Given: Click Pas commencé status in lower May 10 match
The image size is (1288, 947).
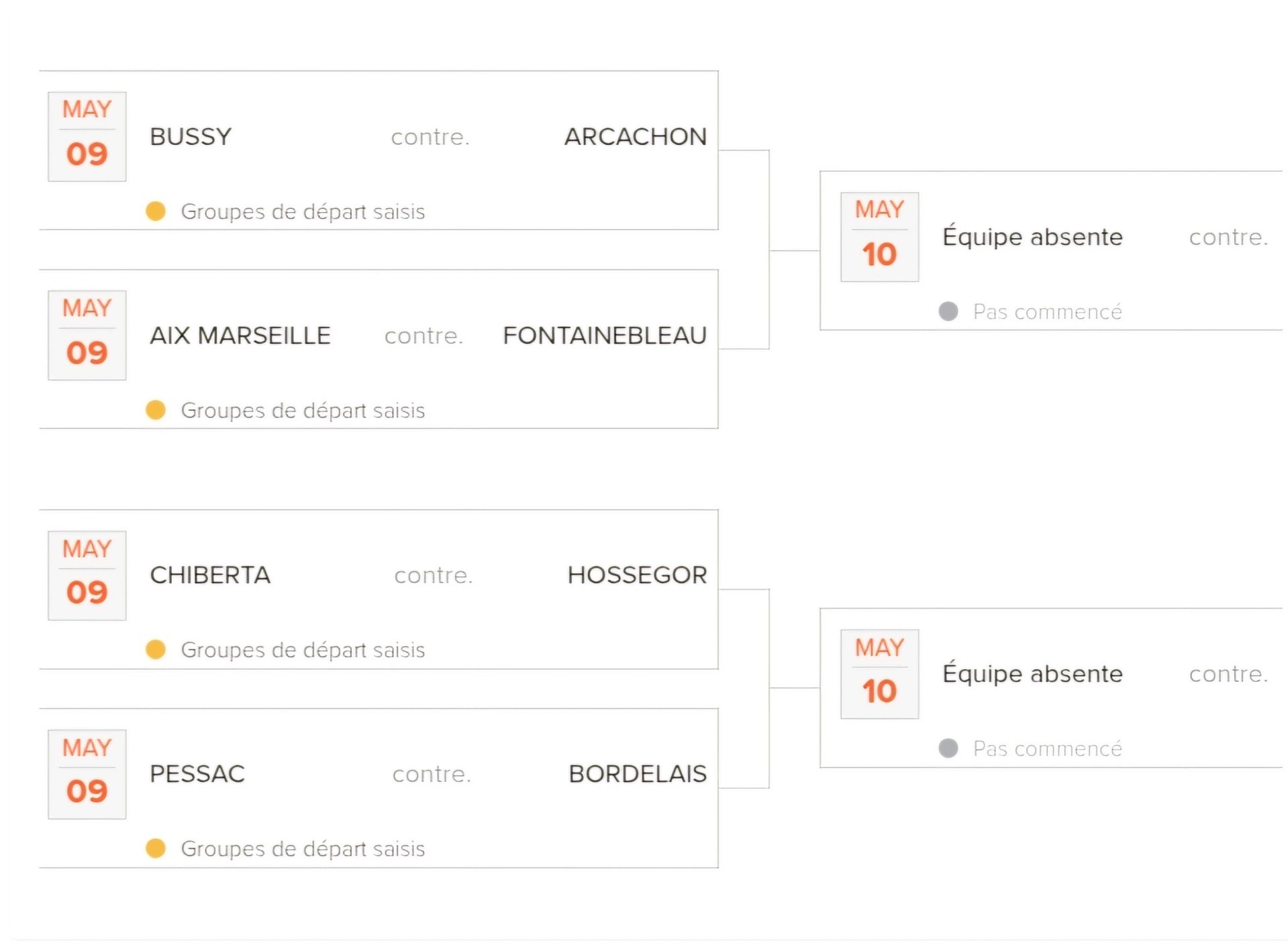Looking at the screenshot, I should click(x=1048, y=748).
